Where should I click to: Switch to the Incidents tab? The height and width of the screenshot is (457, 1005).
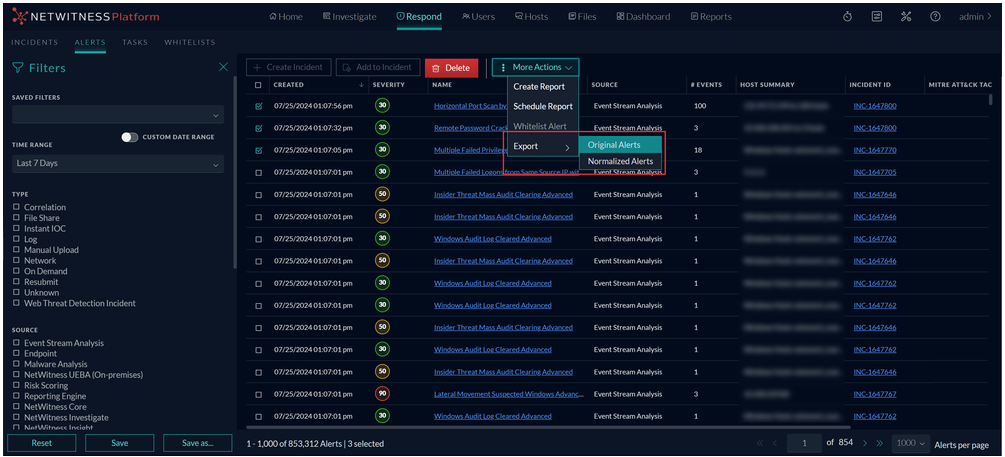click(35, 42)
